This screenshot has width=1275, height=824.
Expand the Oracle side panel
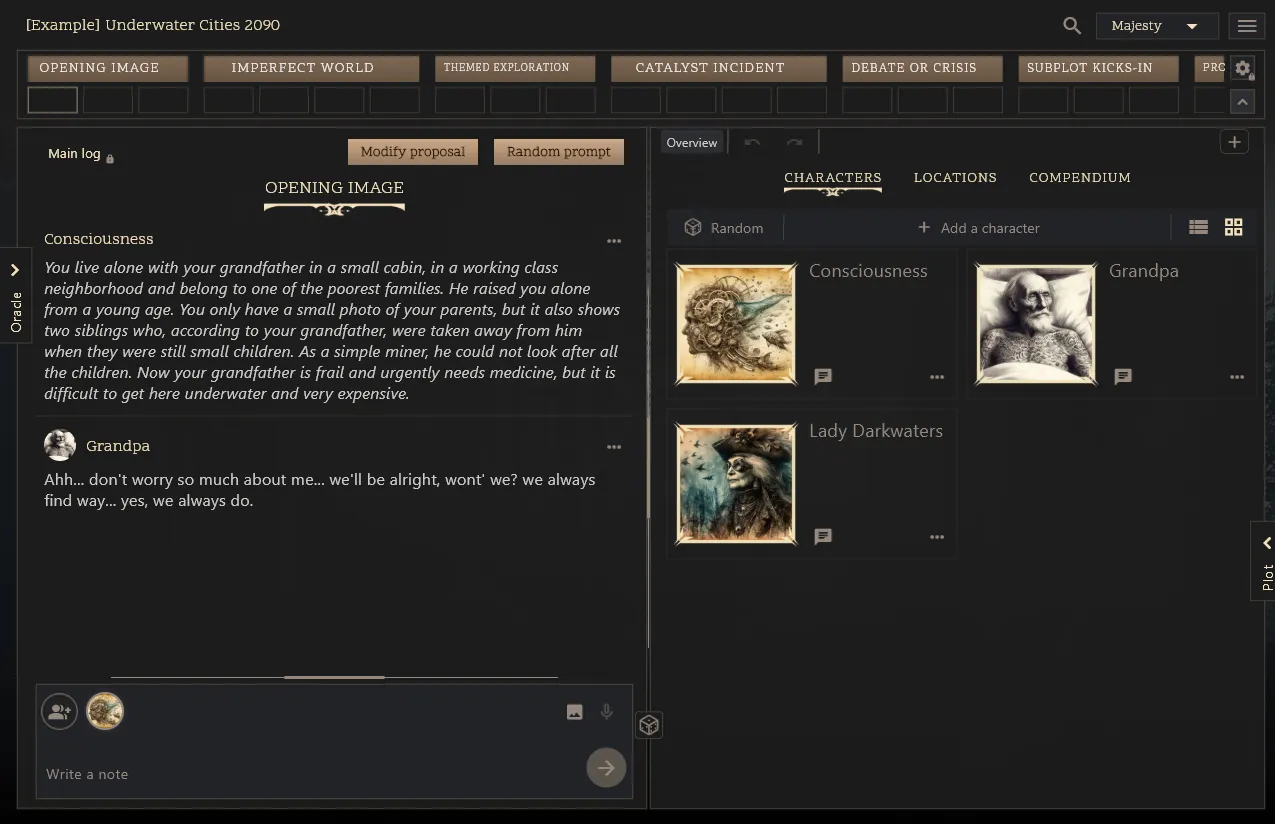tap(15, 295)
